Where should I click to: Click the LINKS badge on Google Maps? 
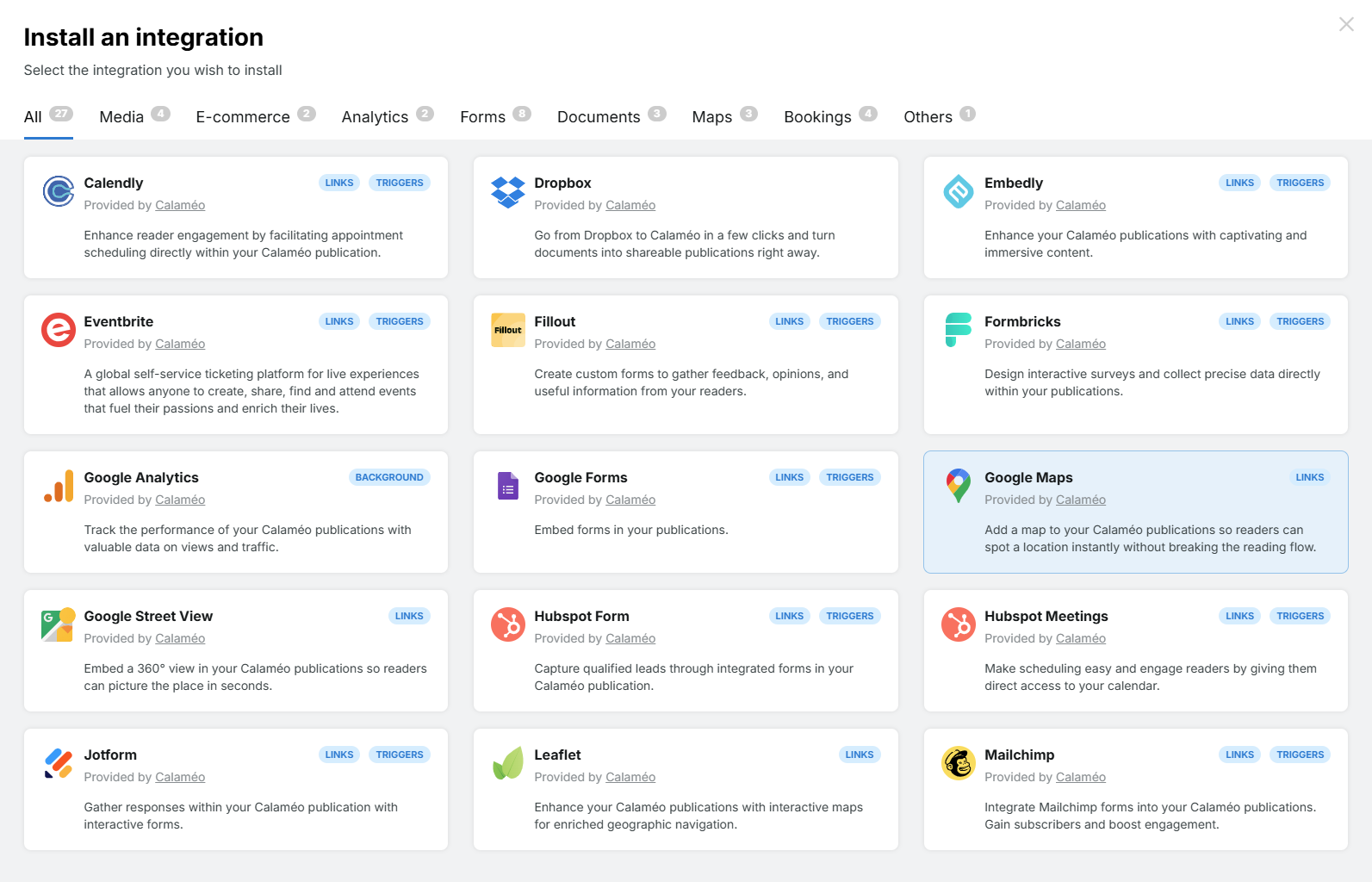pyautogui.click(x=1310, y=477)
